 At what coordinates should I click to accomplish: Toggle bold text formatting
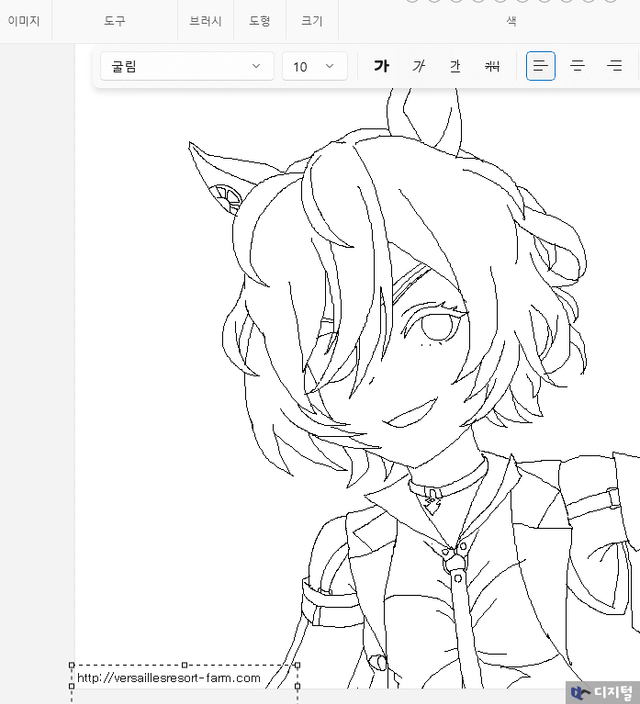click(x=381, y=67)
